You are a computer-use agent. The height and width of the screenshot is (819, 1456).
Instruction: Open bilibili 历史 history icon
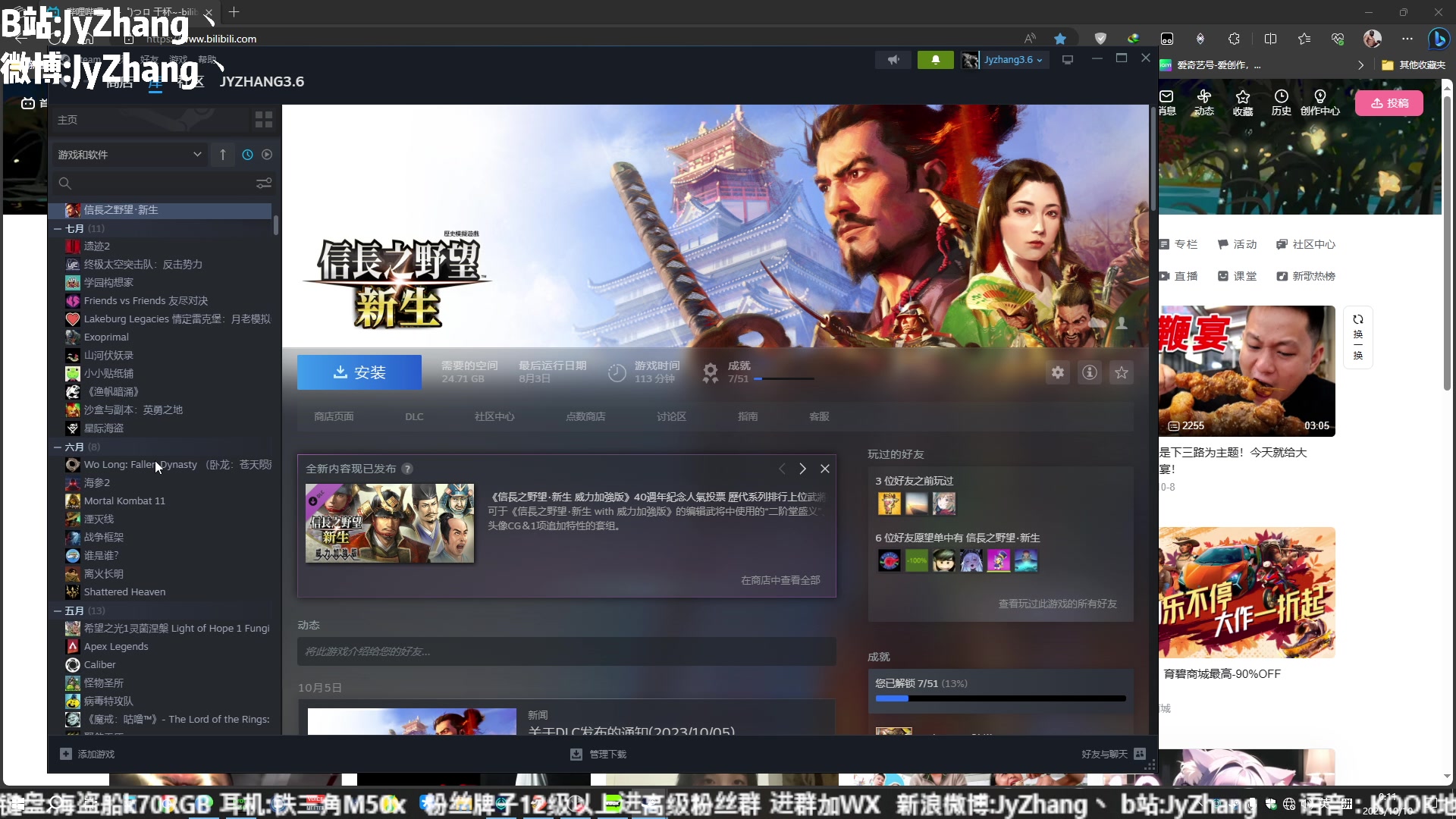1281,102
